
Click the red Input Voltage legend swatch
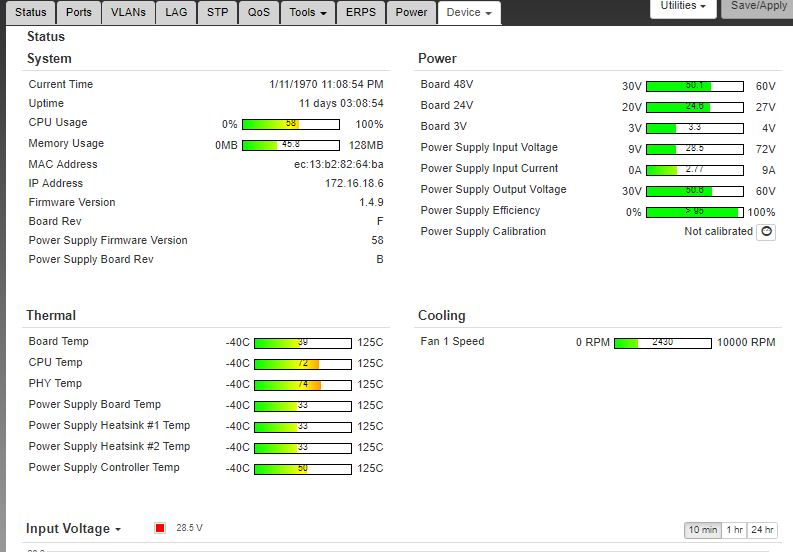coord(160,528)
